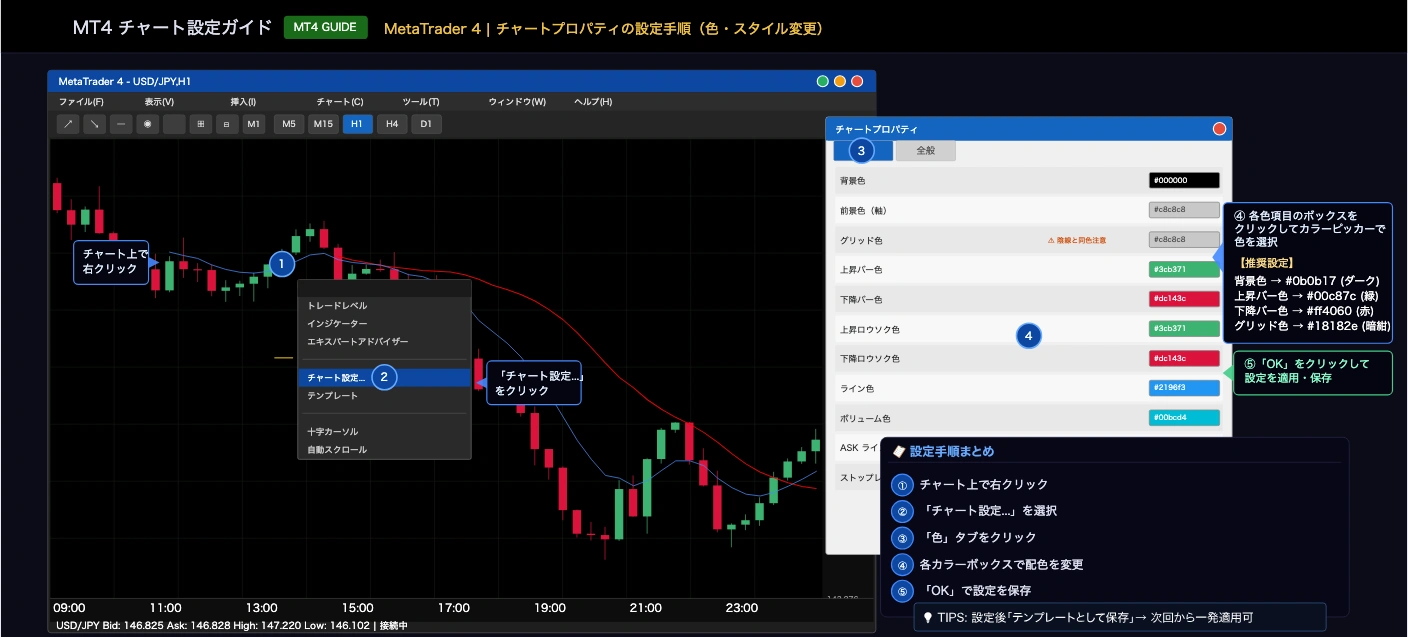Click the ④ step badge in the properties dialog

click(x=1029, y=336)
